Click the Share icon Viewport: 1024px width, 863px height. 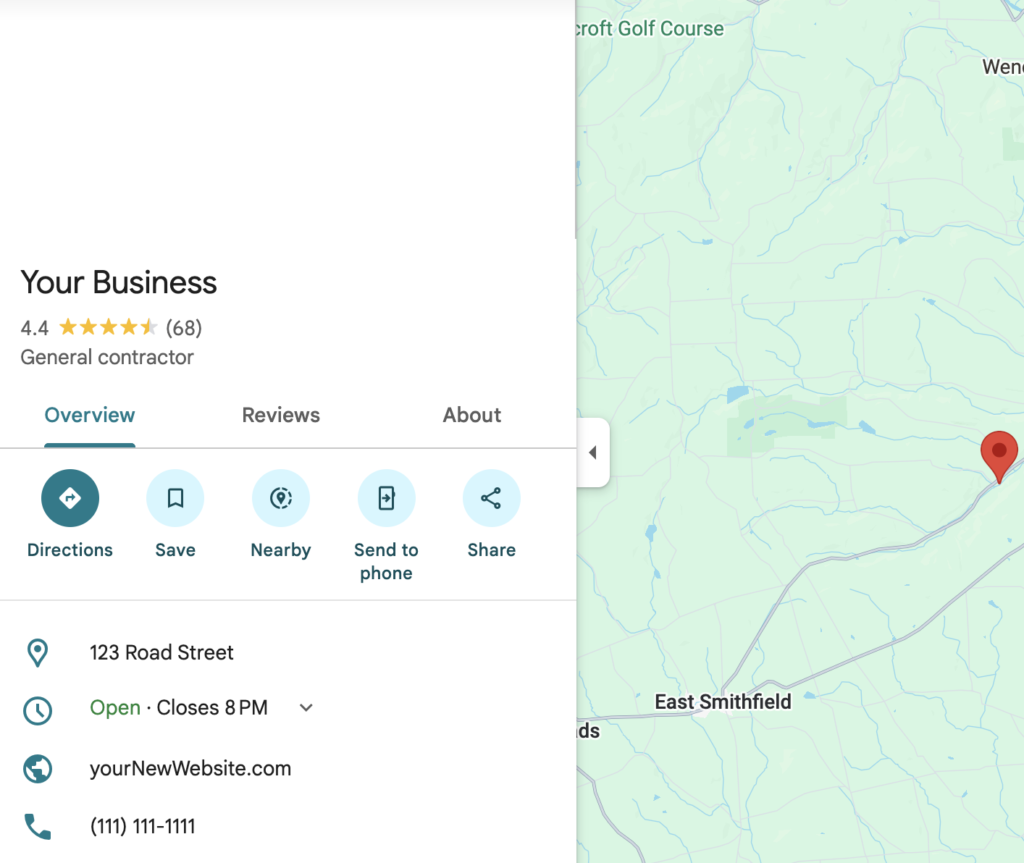[x=491, y=498]
